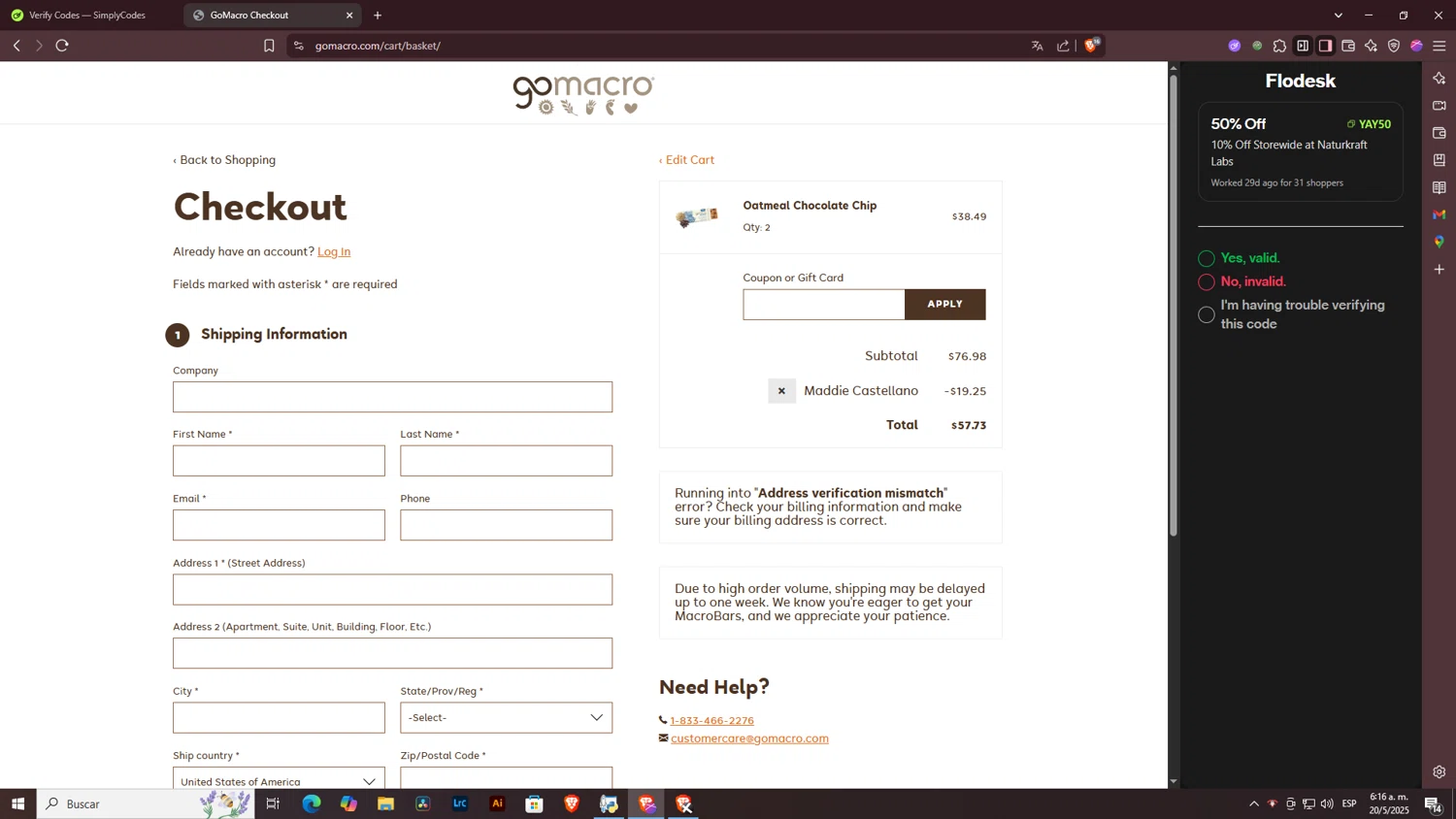The image size is (1456, 819).
Task: Click the City input field
Action: click(x=279, y=717)
